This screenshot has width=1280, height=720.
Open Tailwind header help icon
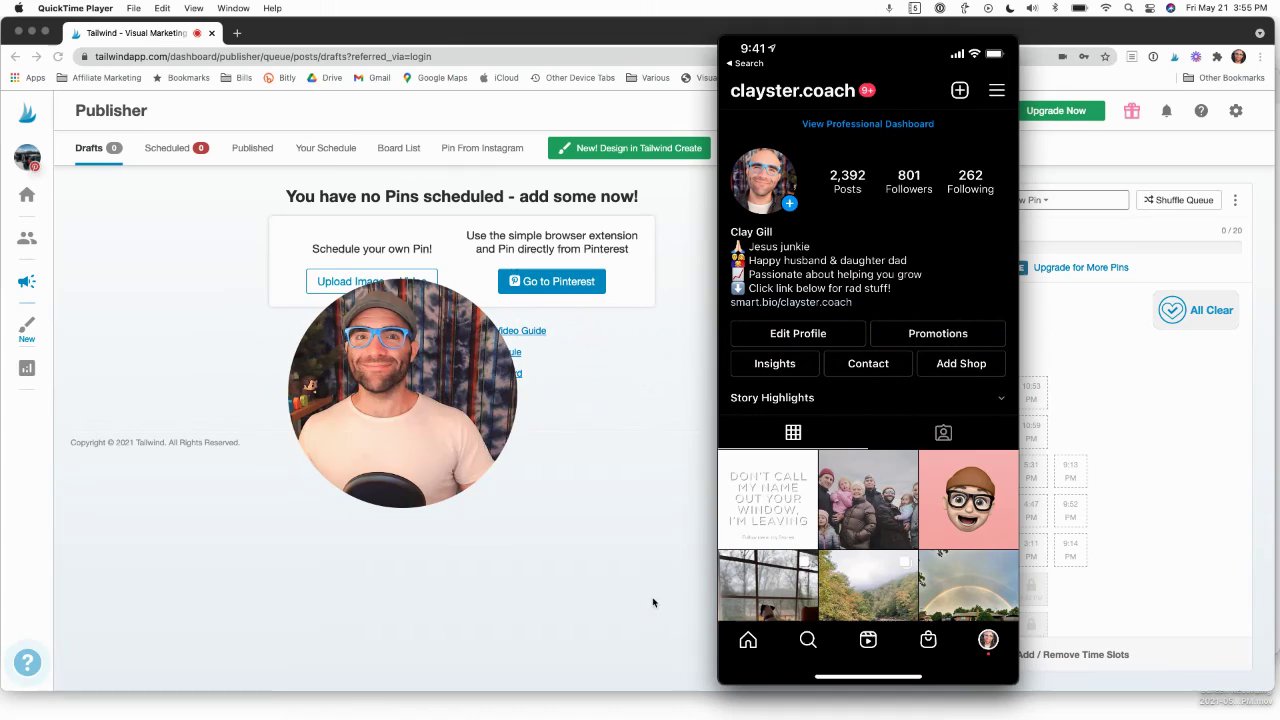1201,111
